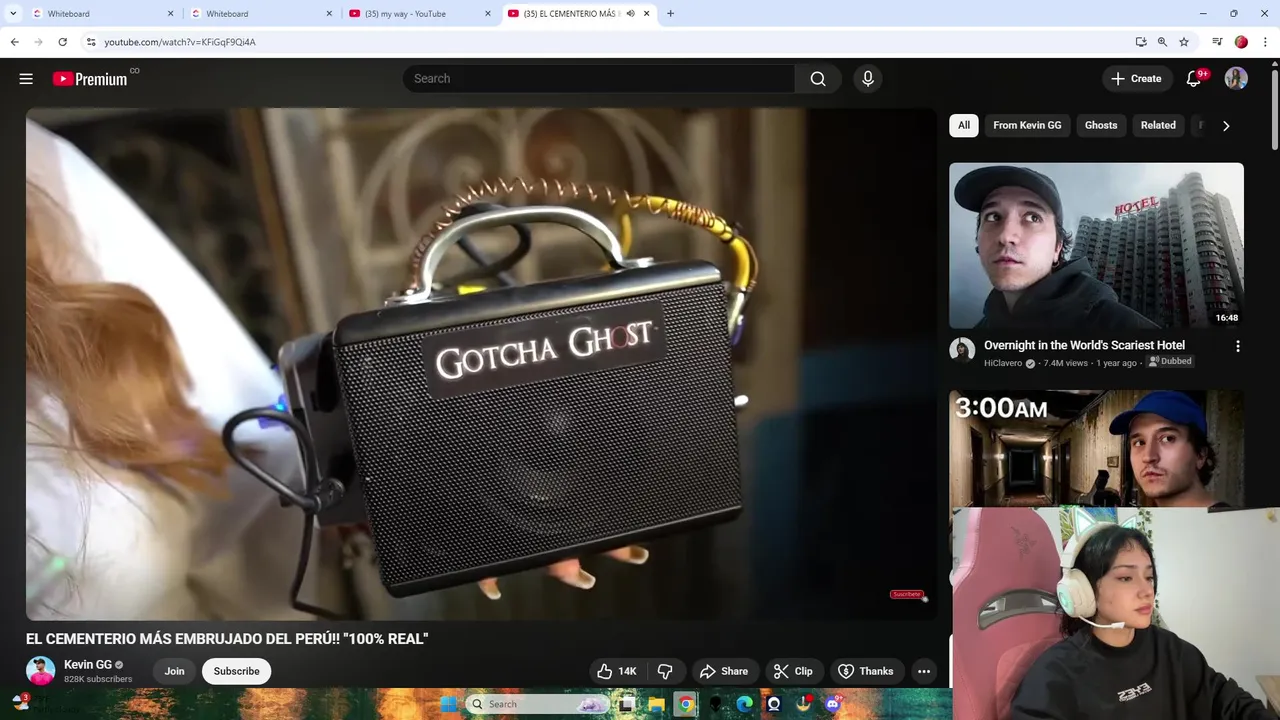Screen dimensions: 1280x720
Task: Install app icon in address bar
Action: tap(1141, 42)
